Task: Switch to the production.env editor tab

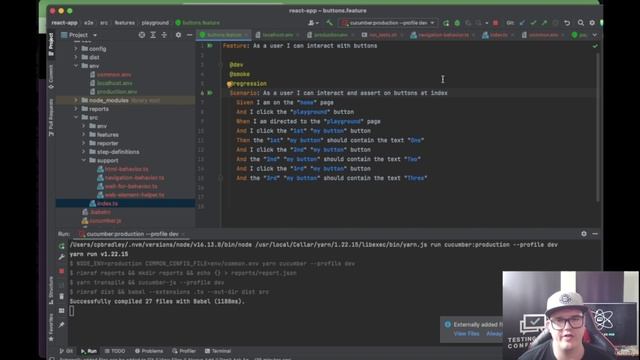Action: (331, 35)
